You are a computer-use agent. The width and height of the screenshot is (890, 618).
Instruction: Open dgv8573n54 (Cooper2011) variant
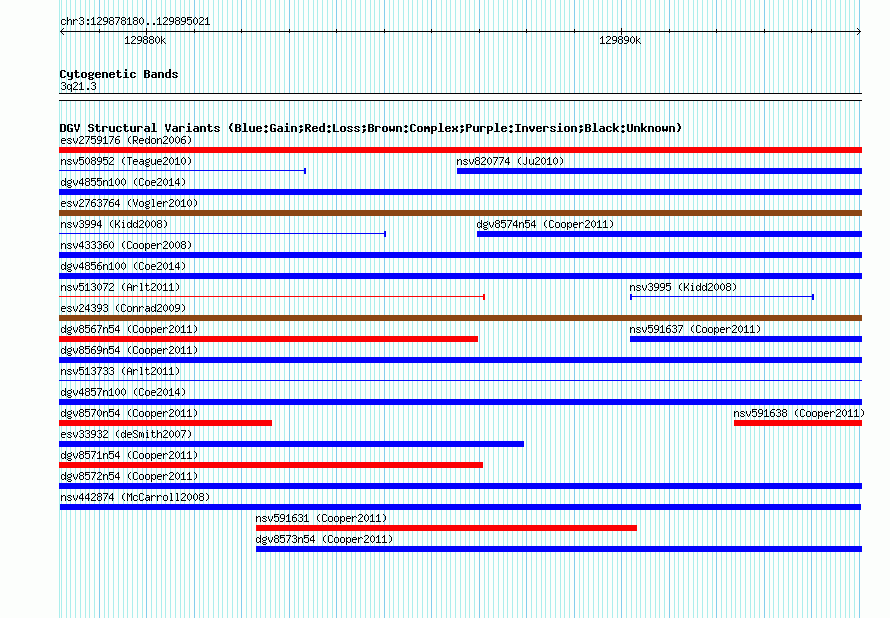(324, 539)
